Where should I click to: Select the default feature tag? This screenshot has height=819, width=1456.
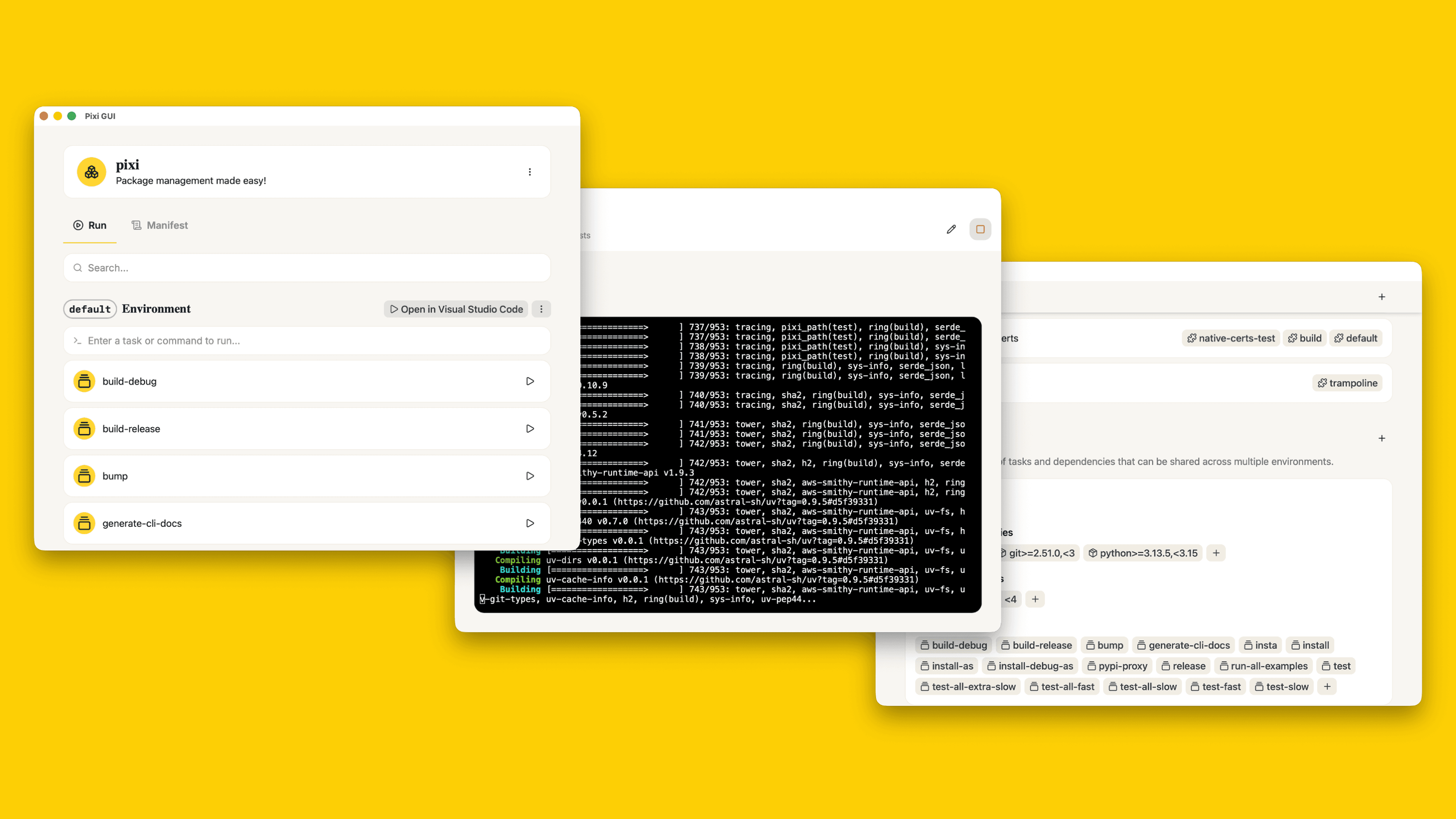(1356, 338)
